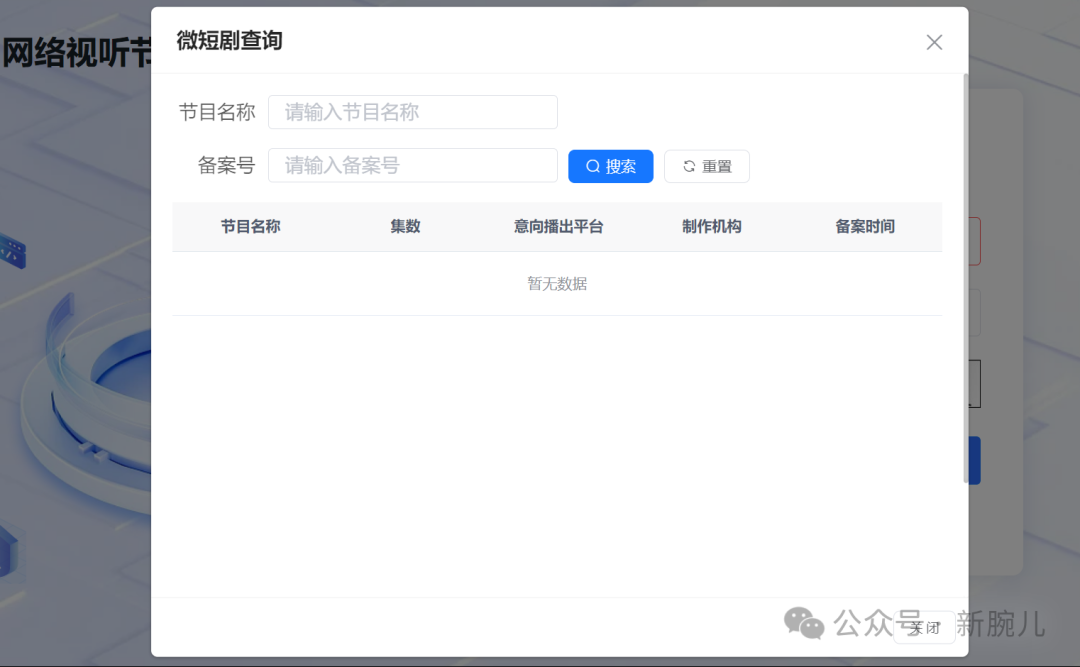Click the blue button peeking behind the dialog
The image size is (1080, 667).
[x=975, y=459]
